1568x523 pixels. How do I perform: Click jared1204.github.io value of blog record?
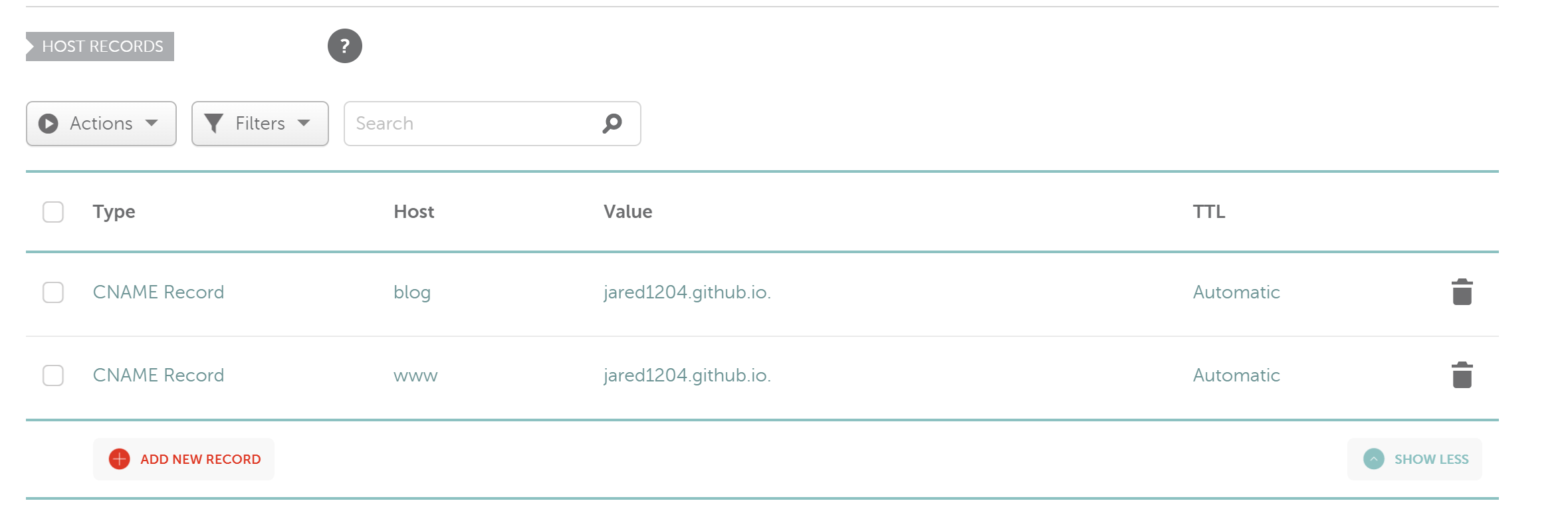[x=687, y=291]
